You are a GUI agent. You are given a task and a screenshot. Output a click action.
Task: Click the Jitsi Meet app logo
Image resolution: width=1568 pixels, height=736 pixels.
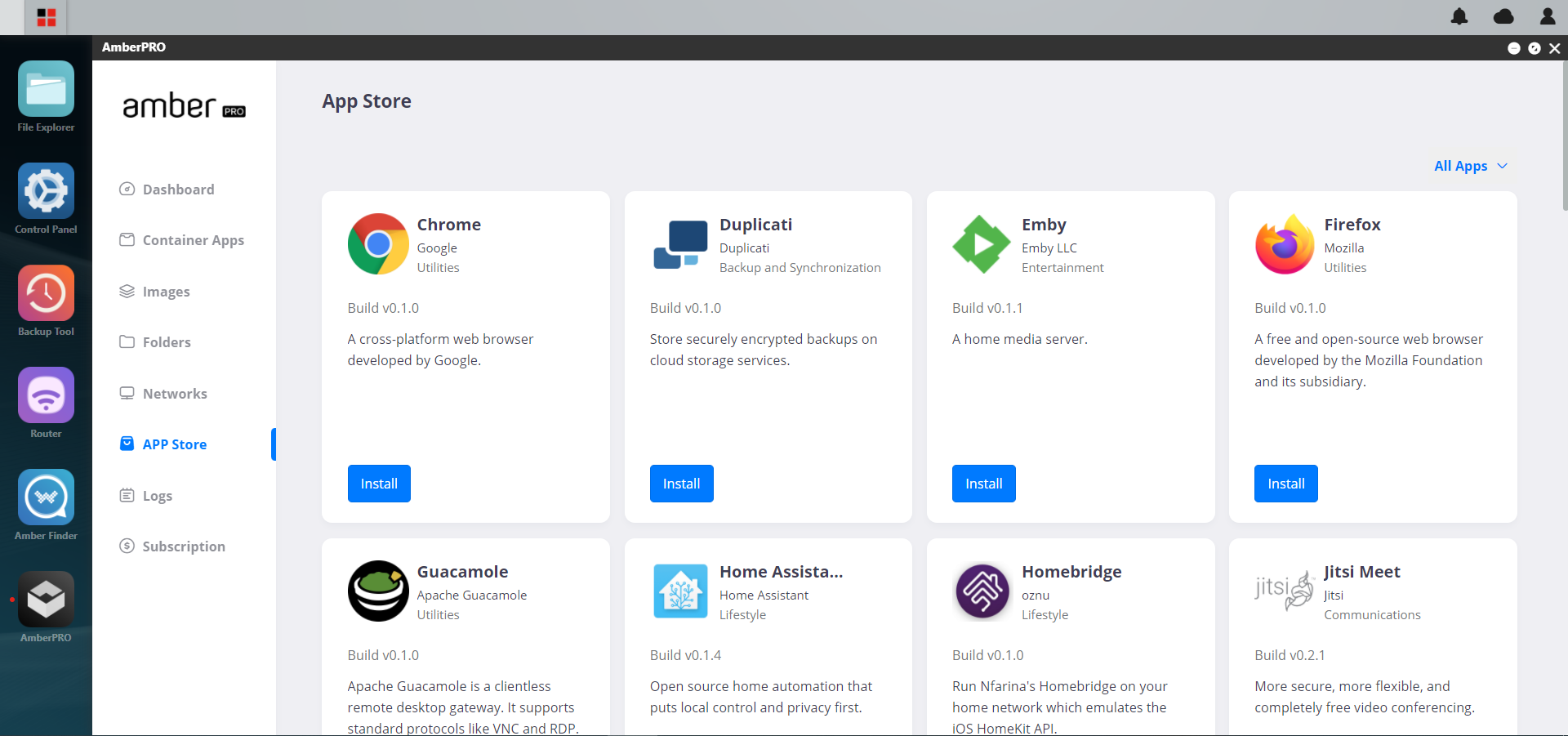tap(1285, 591)
